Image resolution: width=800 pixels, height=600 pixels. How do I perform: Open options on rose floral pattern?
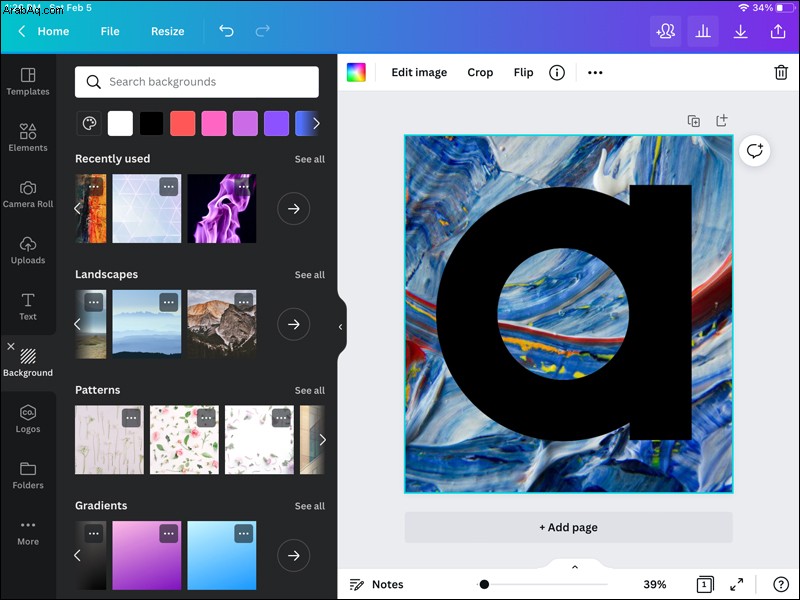(x=206, y=418)
